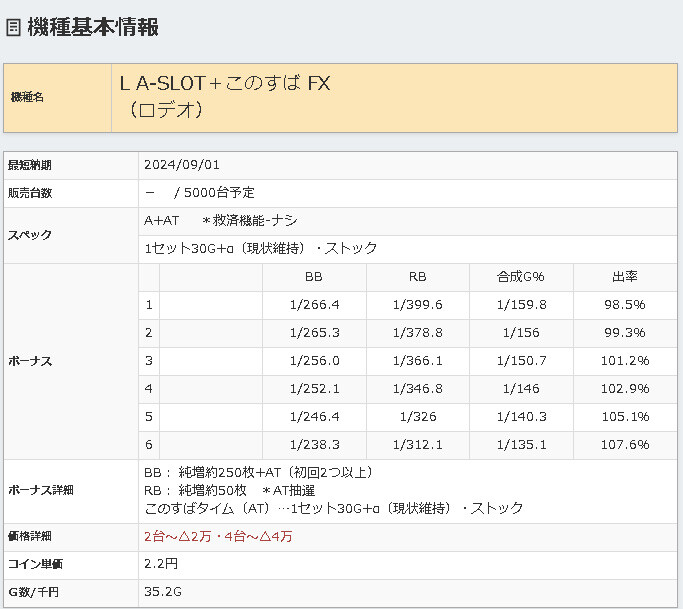
Task: Click setting number 6 in bonus table
Action: [149, 445]
